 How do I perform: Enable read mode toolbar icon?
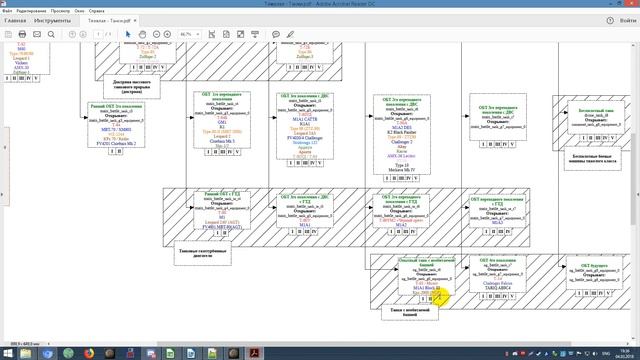[x=255, y=34]
